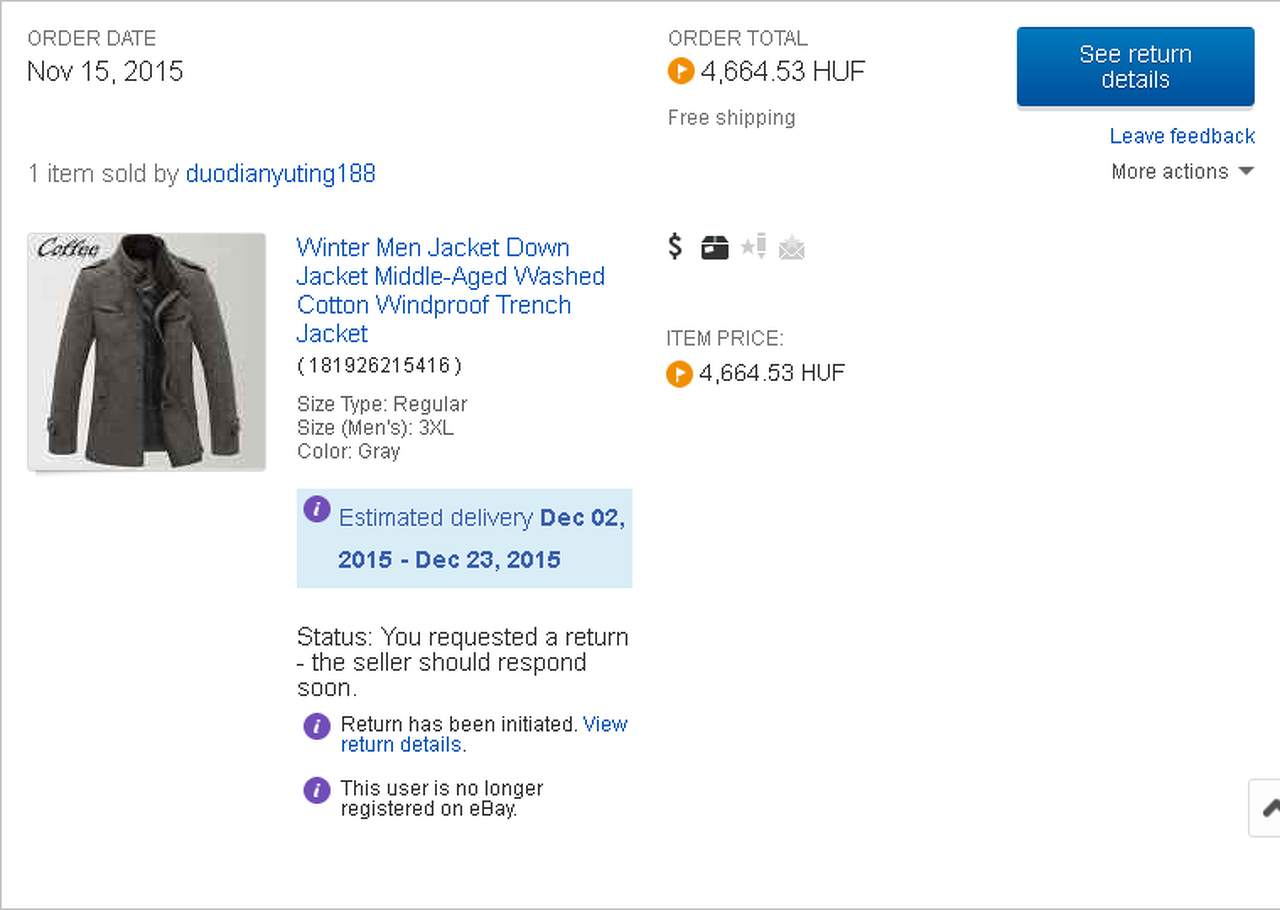The height and width of the screenshot is (910, 1280).
Task: Click the feedback star status icon
Action: coord(753,246)
